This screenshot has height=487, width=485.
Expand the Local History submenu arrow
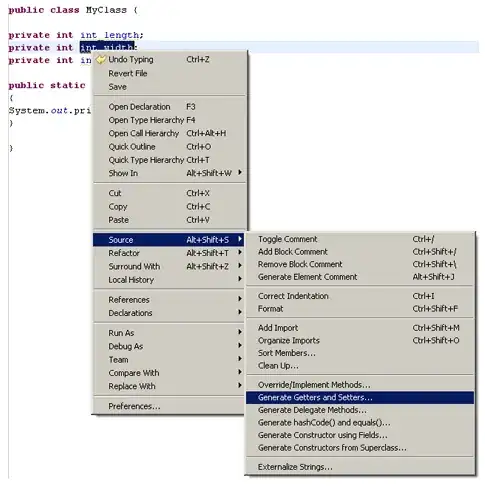pos(240,279)
